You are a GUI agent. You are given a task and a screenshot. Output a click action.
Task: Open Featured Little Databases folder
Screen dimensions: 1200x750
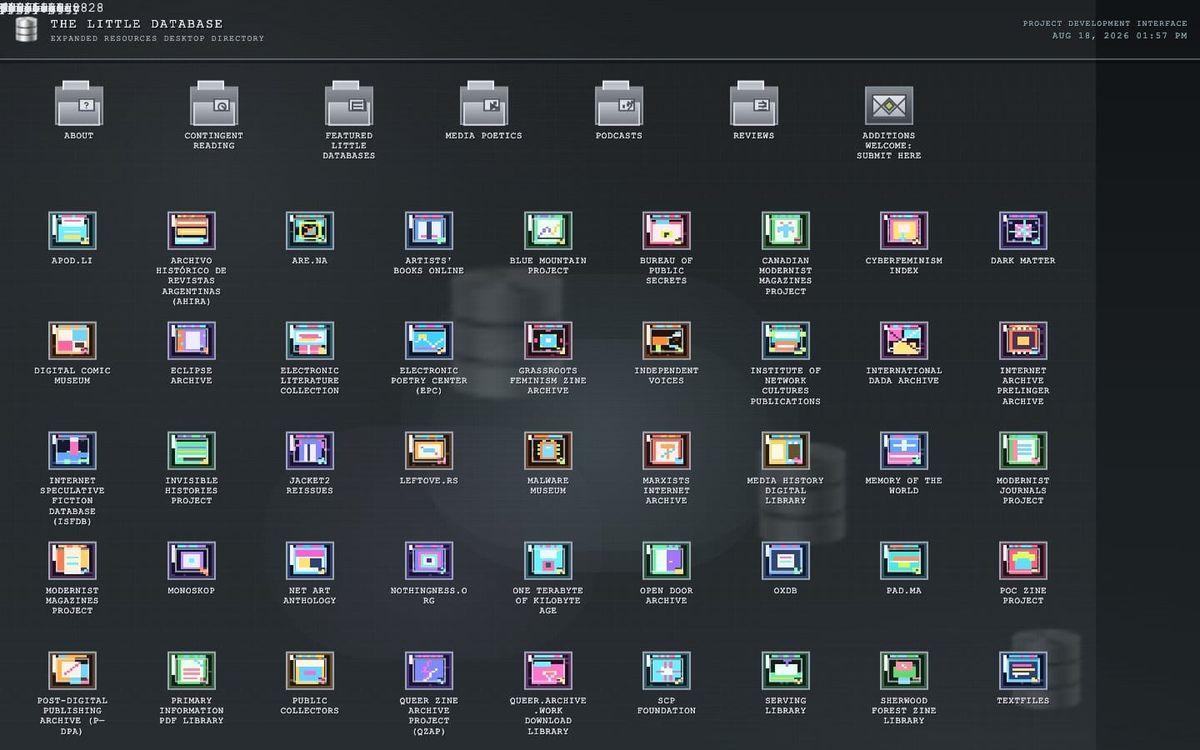click(349, 103)
